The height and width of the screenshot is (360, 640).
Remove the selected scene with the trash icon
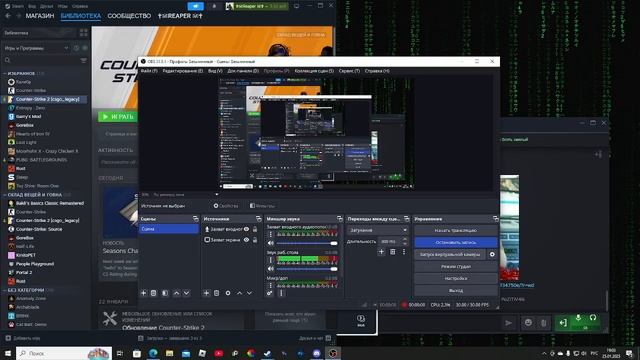tap(153, 293)
